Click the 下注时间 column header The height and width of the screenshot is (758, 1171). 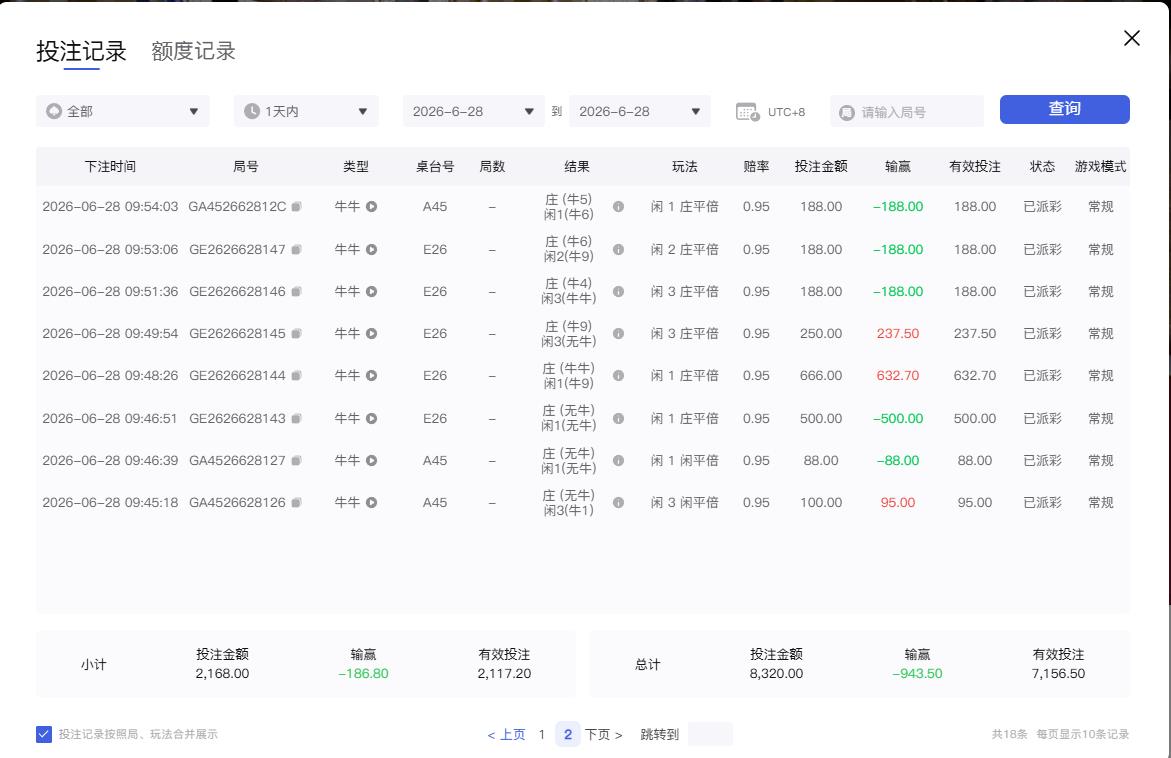click(x=110, y=167)
